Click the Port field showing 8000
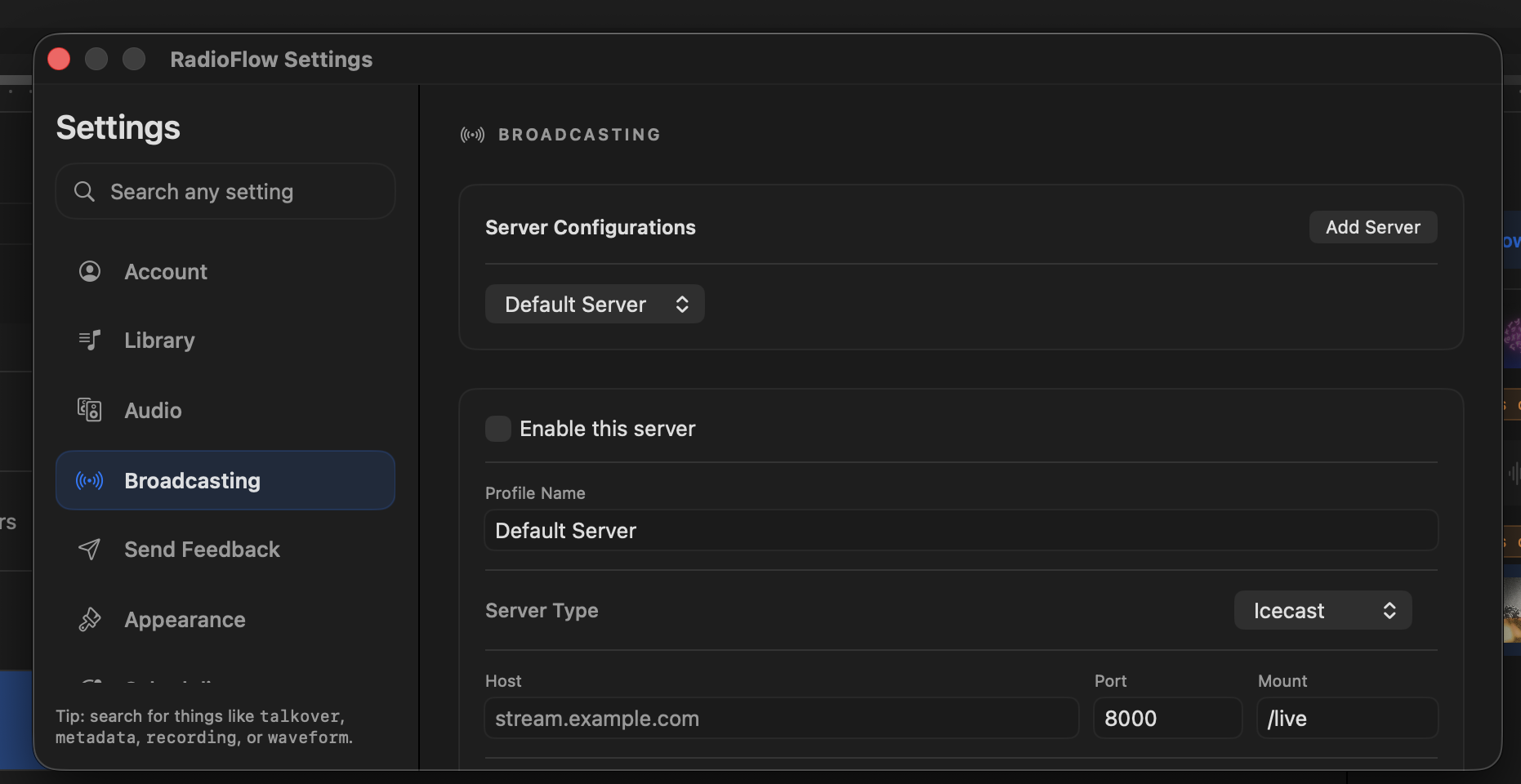Image resolution: width=1521 pixels, height=784 pixels. (1168, 719)
